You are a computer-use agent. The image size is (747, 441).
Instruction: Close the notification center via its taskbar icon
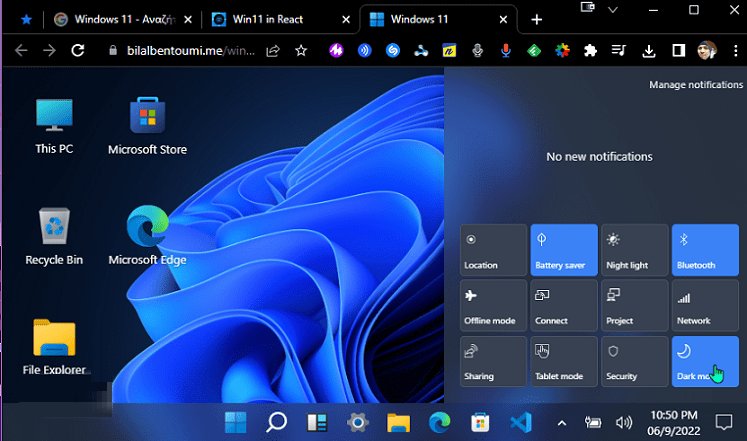click(724, 422)
